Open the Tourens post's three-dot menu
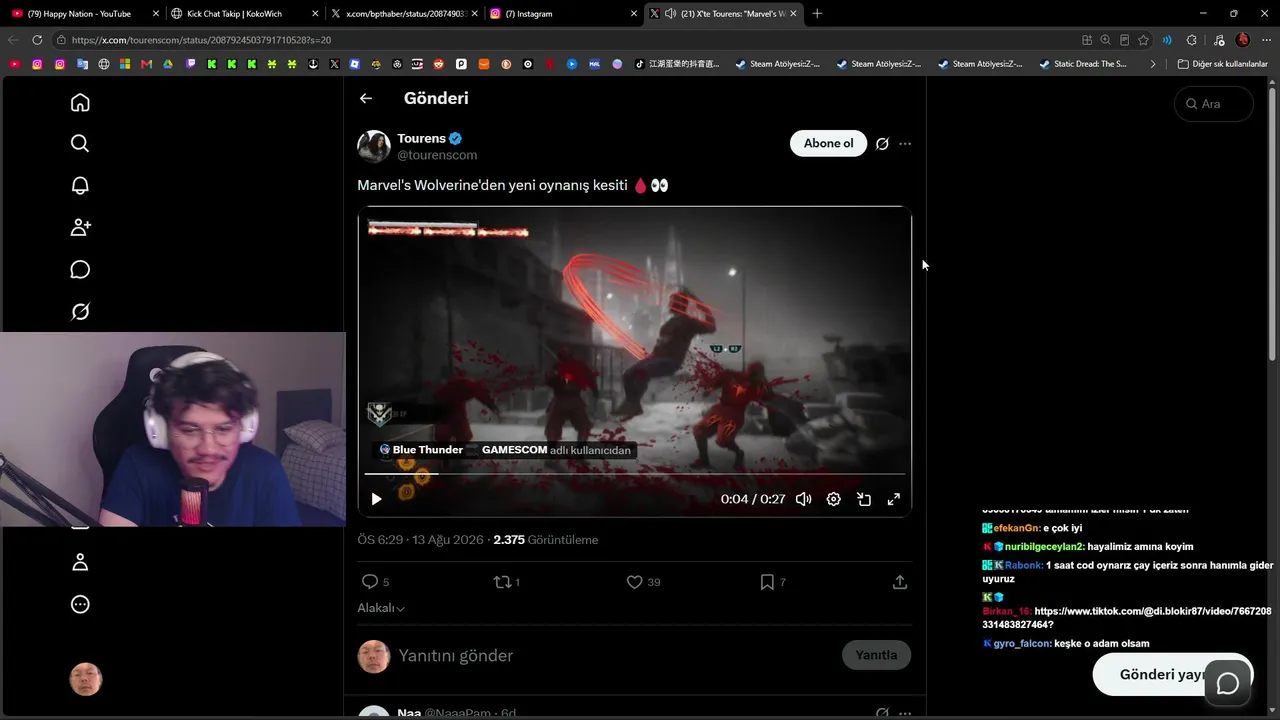The image size is (1280, 720). point(905,143)
